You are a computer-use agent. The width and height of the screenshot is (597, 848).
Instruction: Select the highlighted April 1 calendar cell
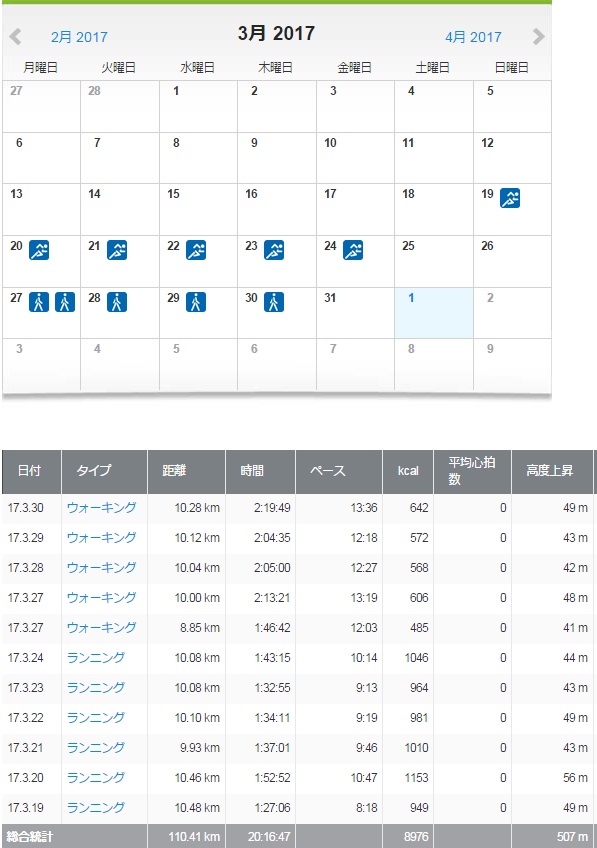pyautogui.click(x=434, y=313)
